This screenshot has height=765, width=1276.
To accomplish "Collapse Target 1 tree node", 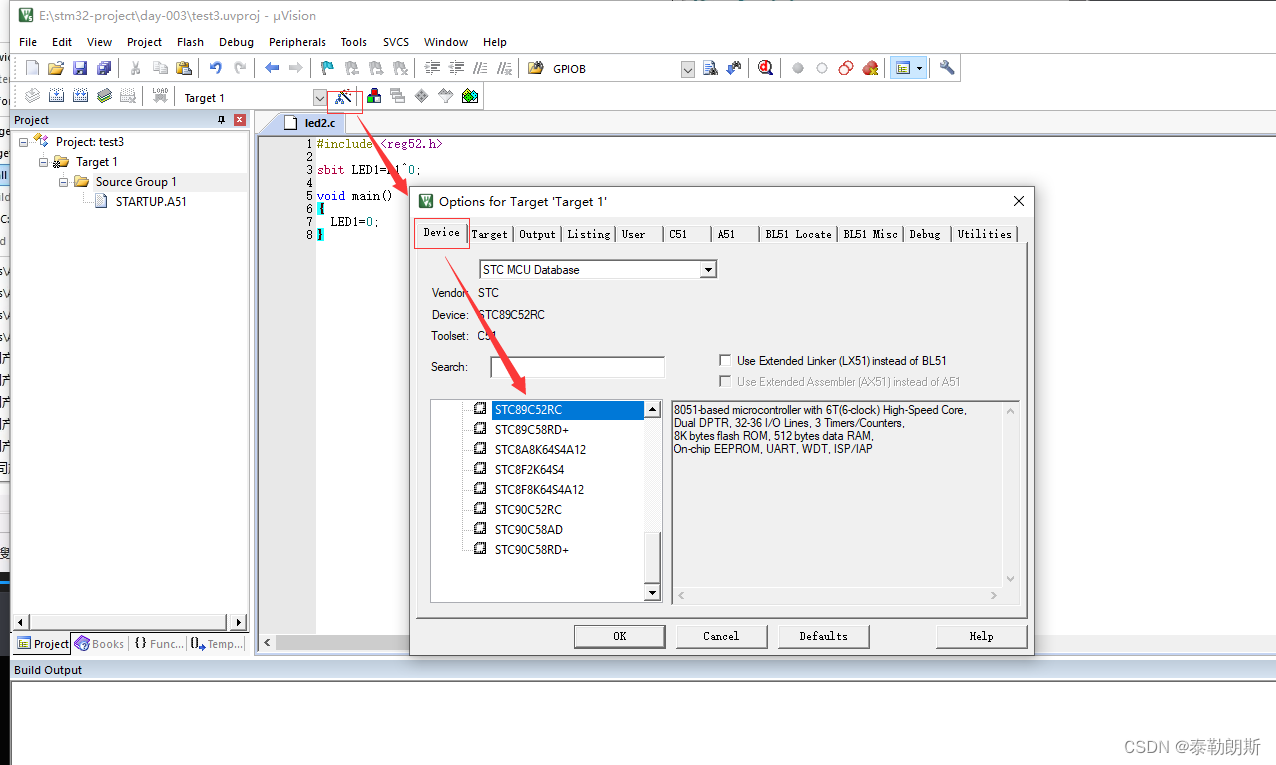I will (44, 162).
